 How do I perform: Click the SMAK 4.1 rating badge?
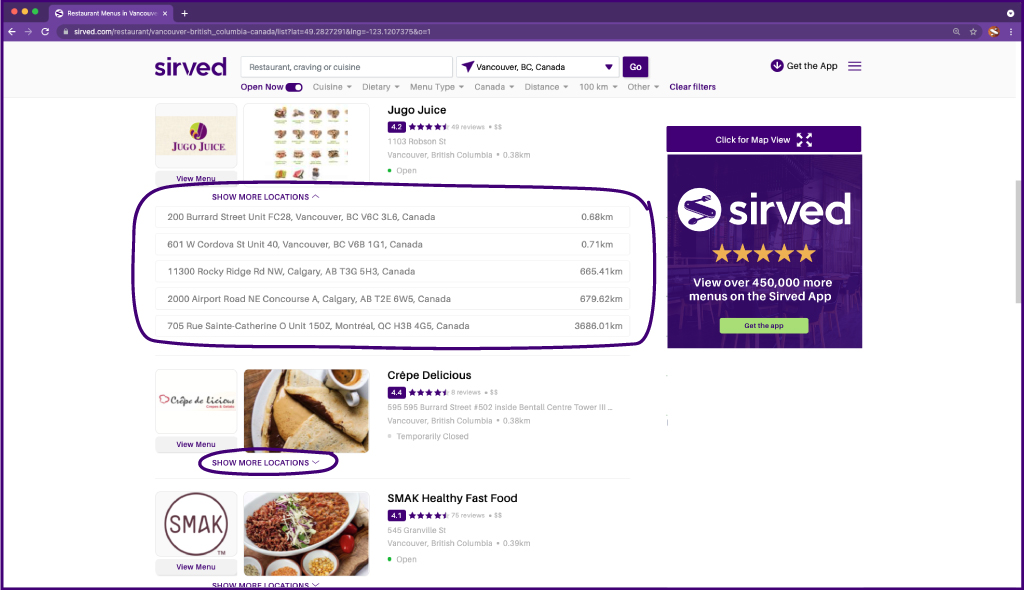[396, 516]
